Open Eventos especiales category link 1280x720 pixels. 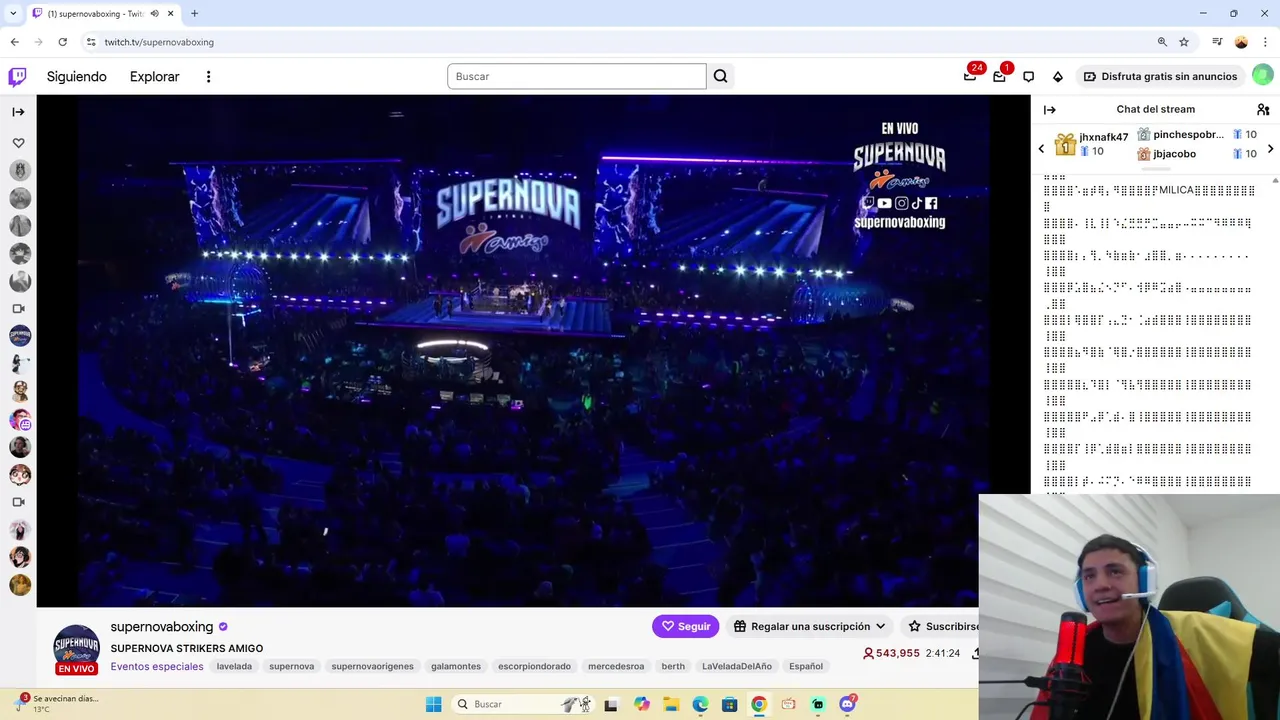[x=157, y=666]
